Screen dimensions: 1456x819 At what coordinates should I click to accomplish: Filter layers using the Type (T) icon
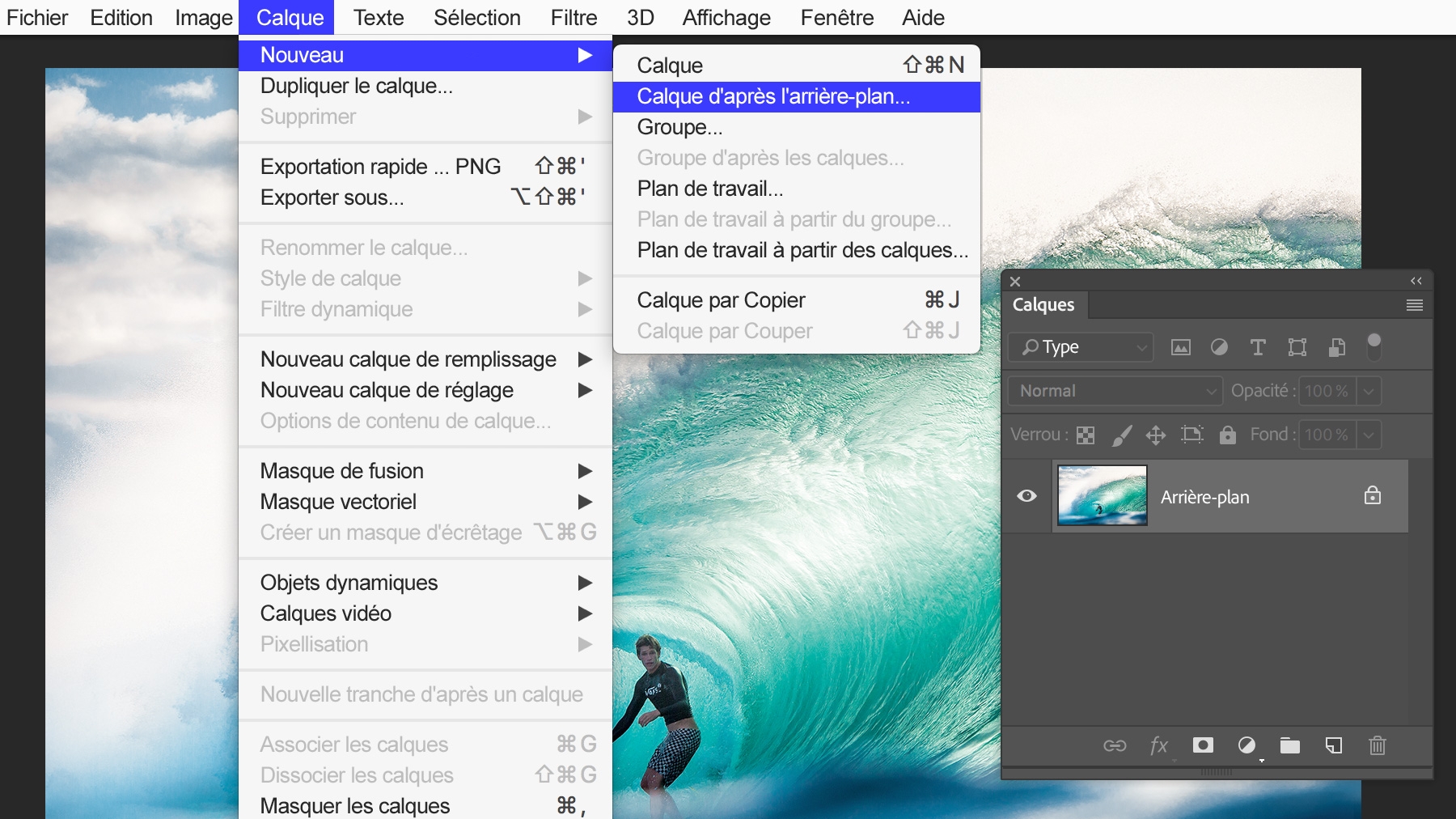click(1259, 346)
